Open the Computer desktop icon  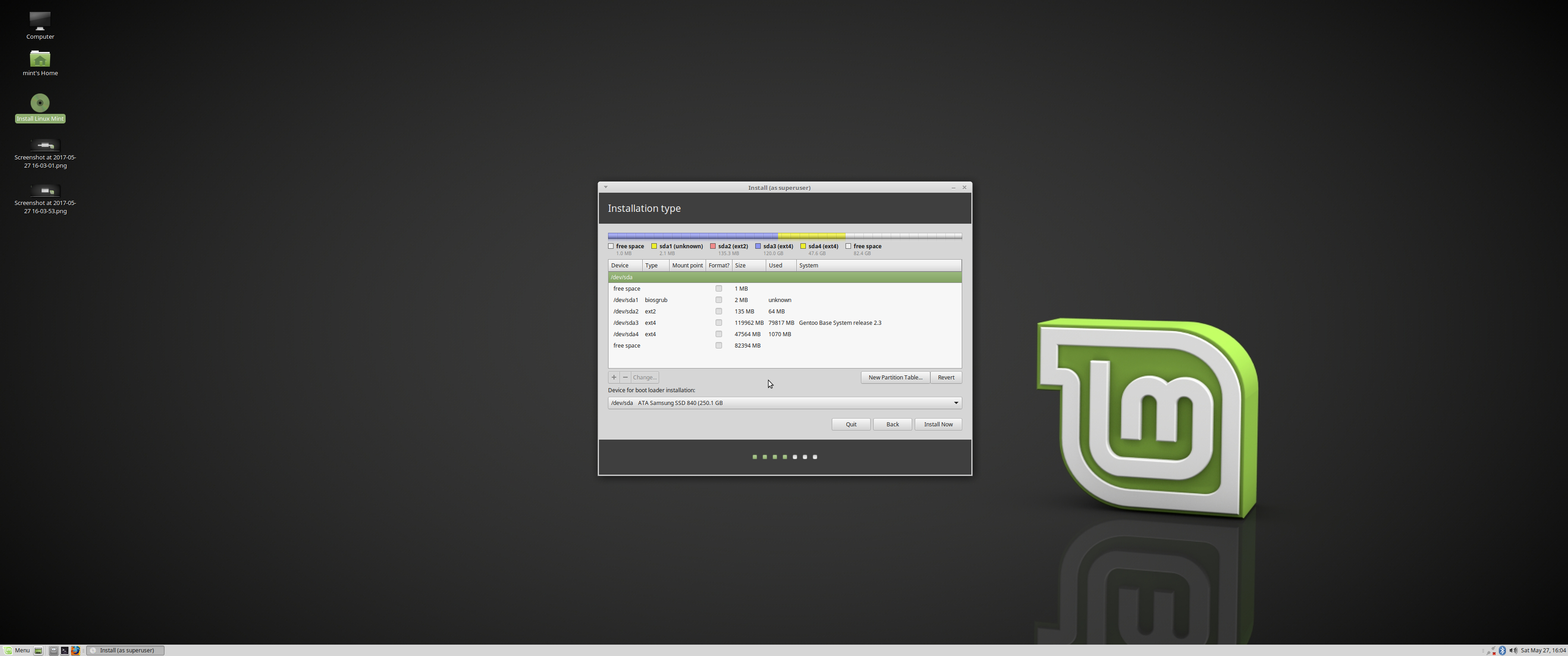pos(40,21)
